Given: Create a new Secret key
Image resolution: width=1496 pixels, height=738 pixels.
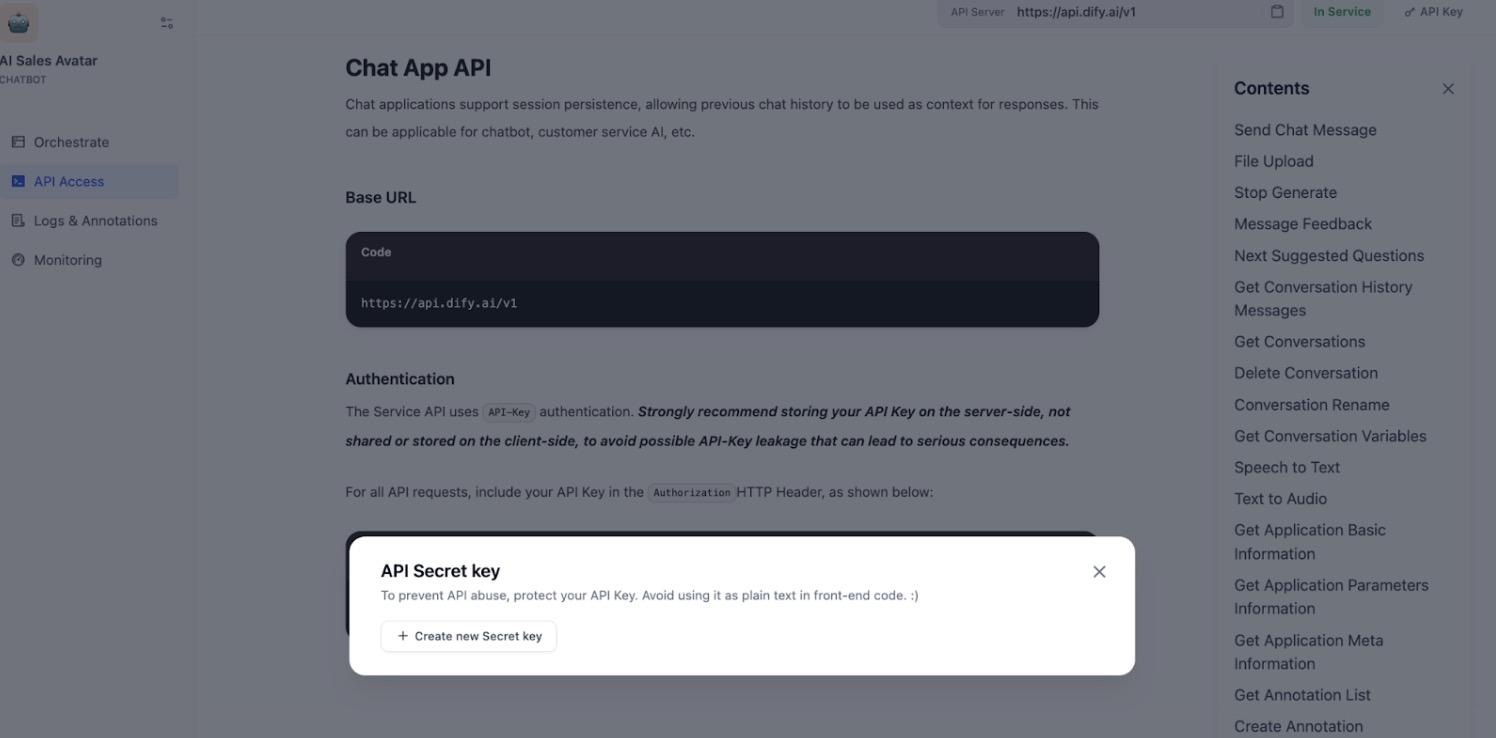Looking at the screenshot, I should tap(468, 635).
